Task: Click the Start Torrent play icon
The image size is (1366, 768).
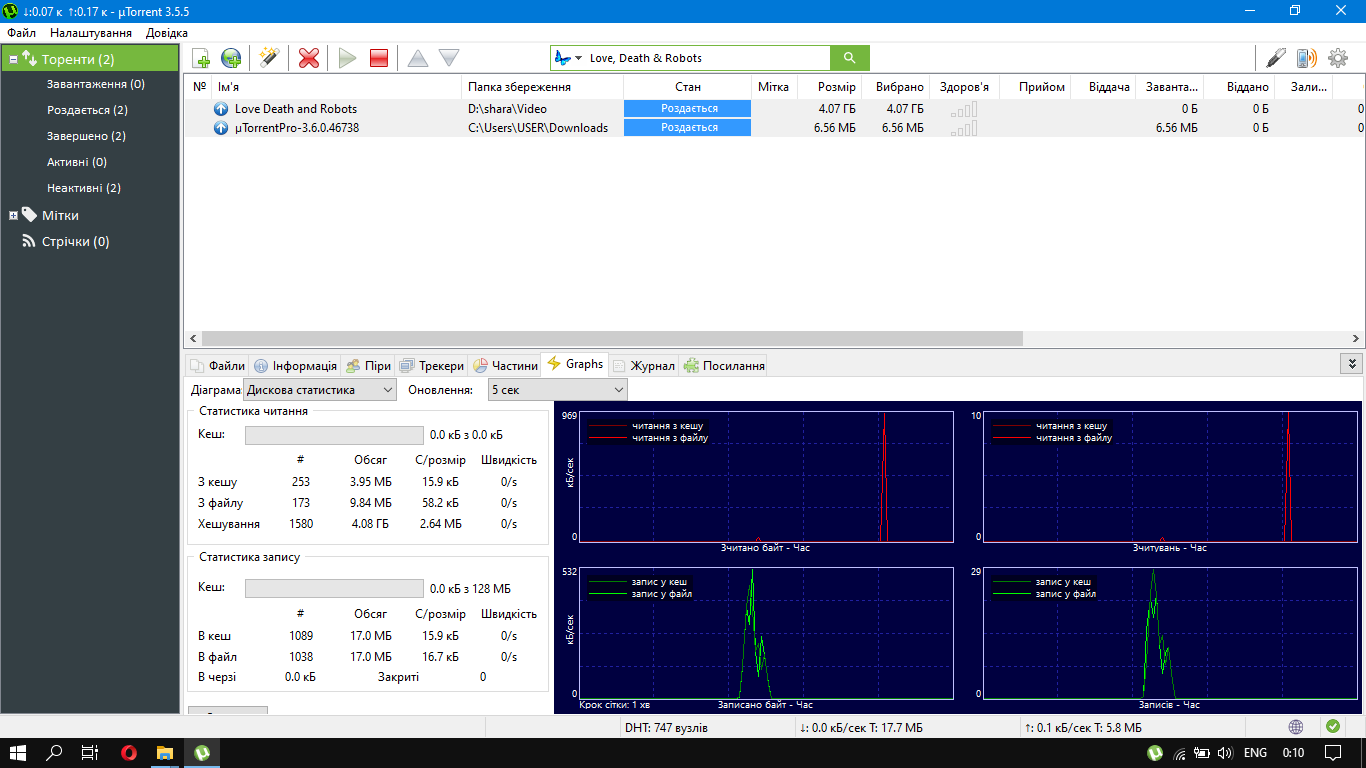Action: (347, 58)
